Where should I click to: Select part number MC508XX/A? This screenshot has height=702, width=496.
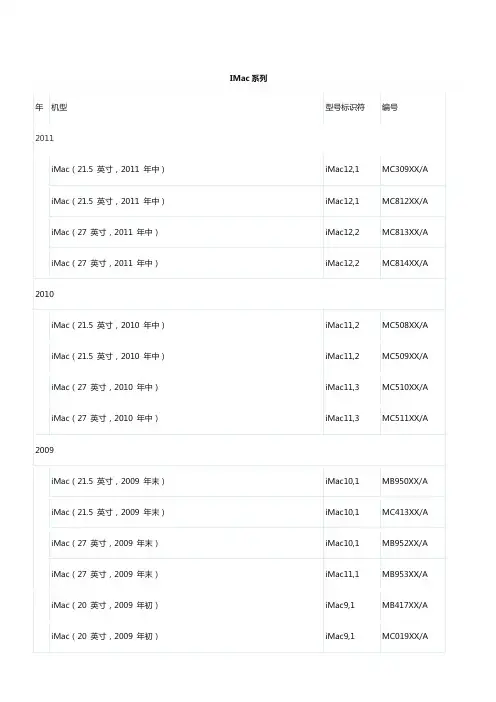click(x=405, y=325)
